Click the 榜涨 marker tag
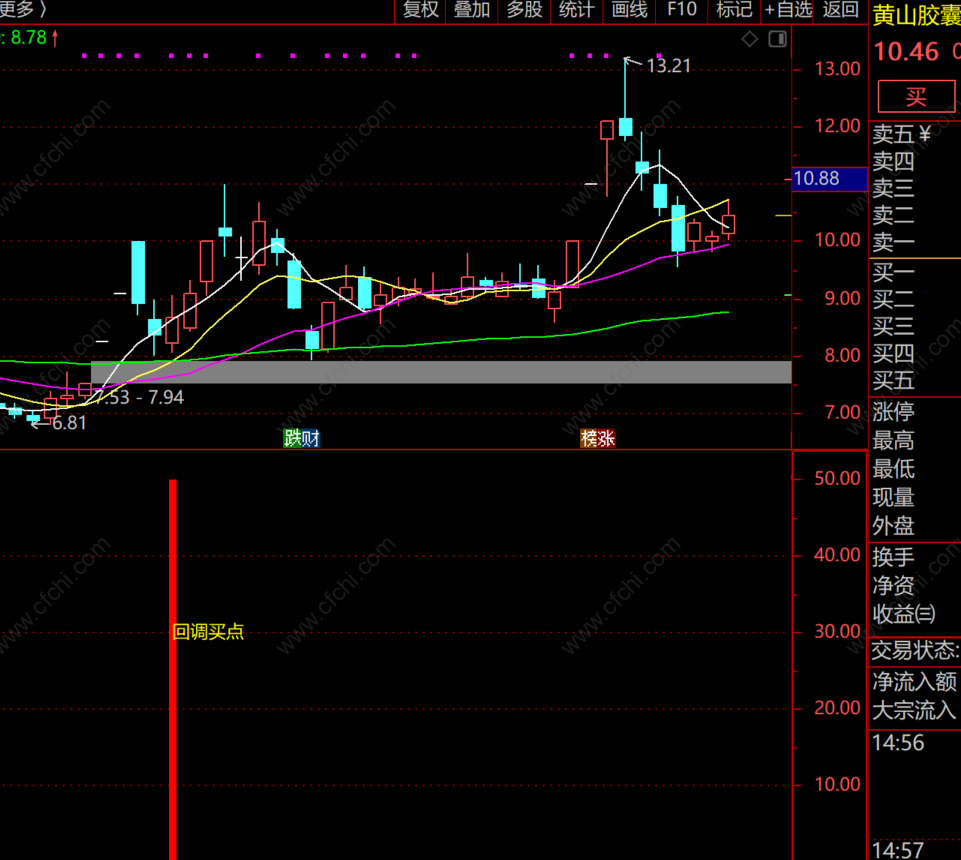 click(598, 438)
